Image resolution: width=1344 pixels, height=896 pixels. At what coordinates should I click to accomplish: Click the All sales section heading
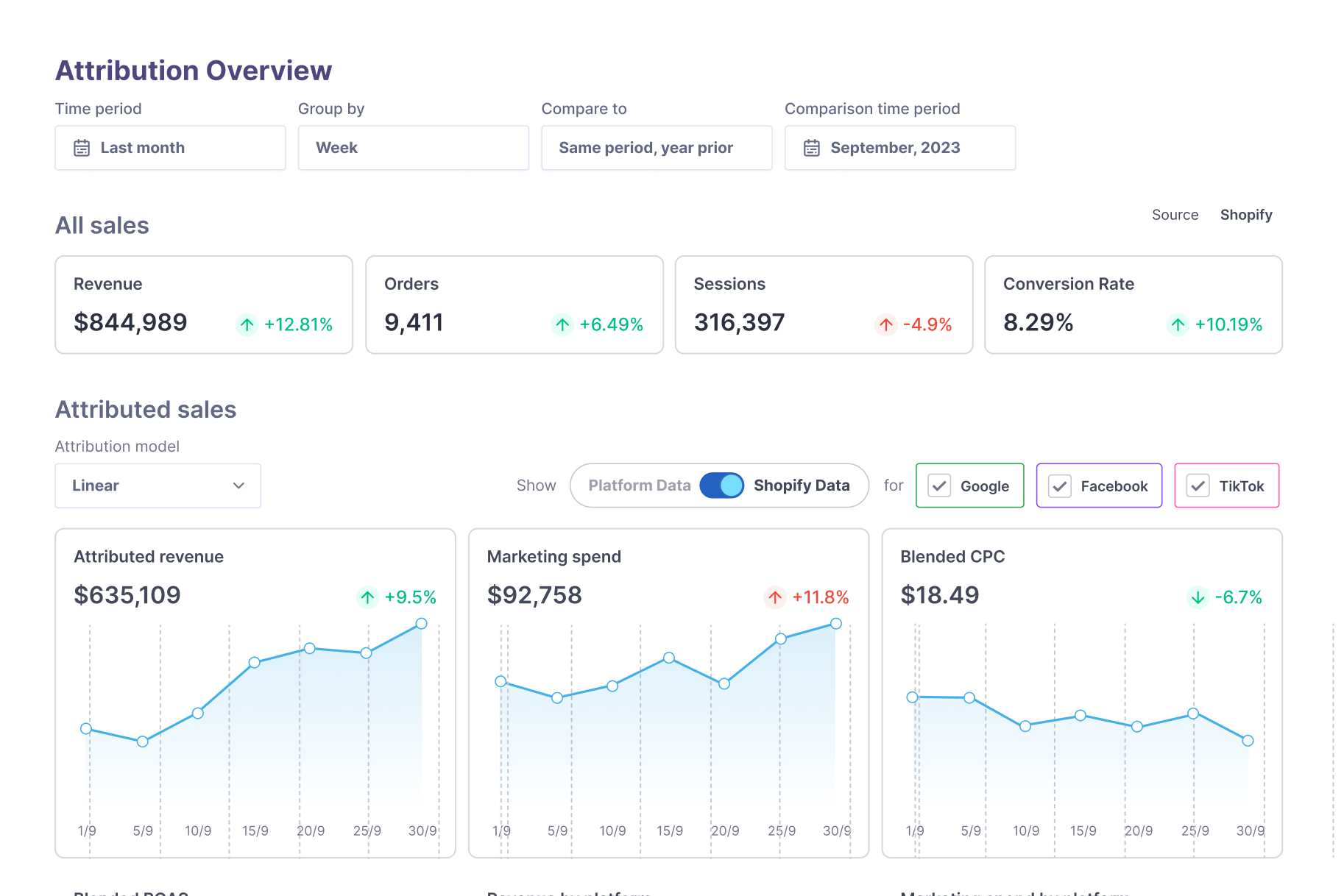[102, 225]
